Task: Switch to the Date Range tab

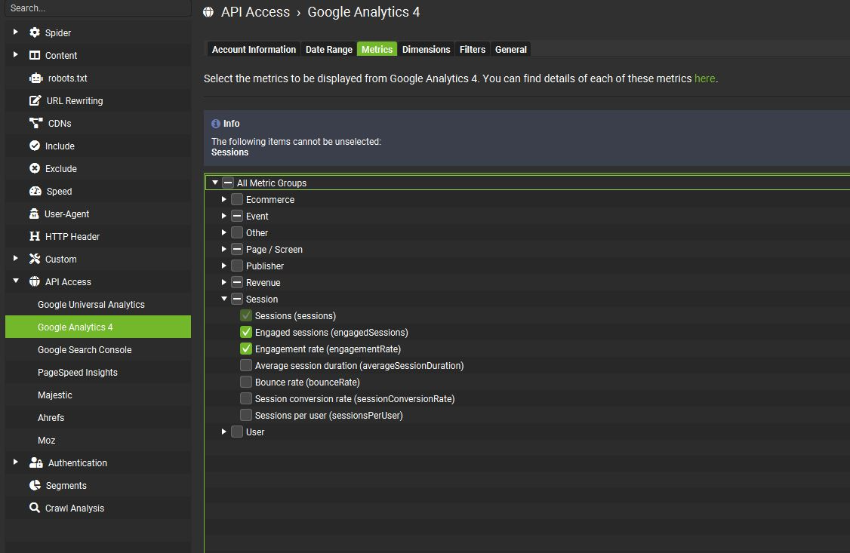Action: tap(329, 49)
